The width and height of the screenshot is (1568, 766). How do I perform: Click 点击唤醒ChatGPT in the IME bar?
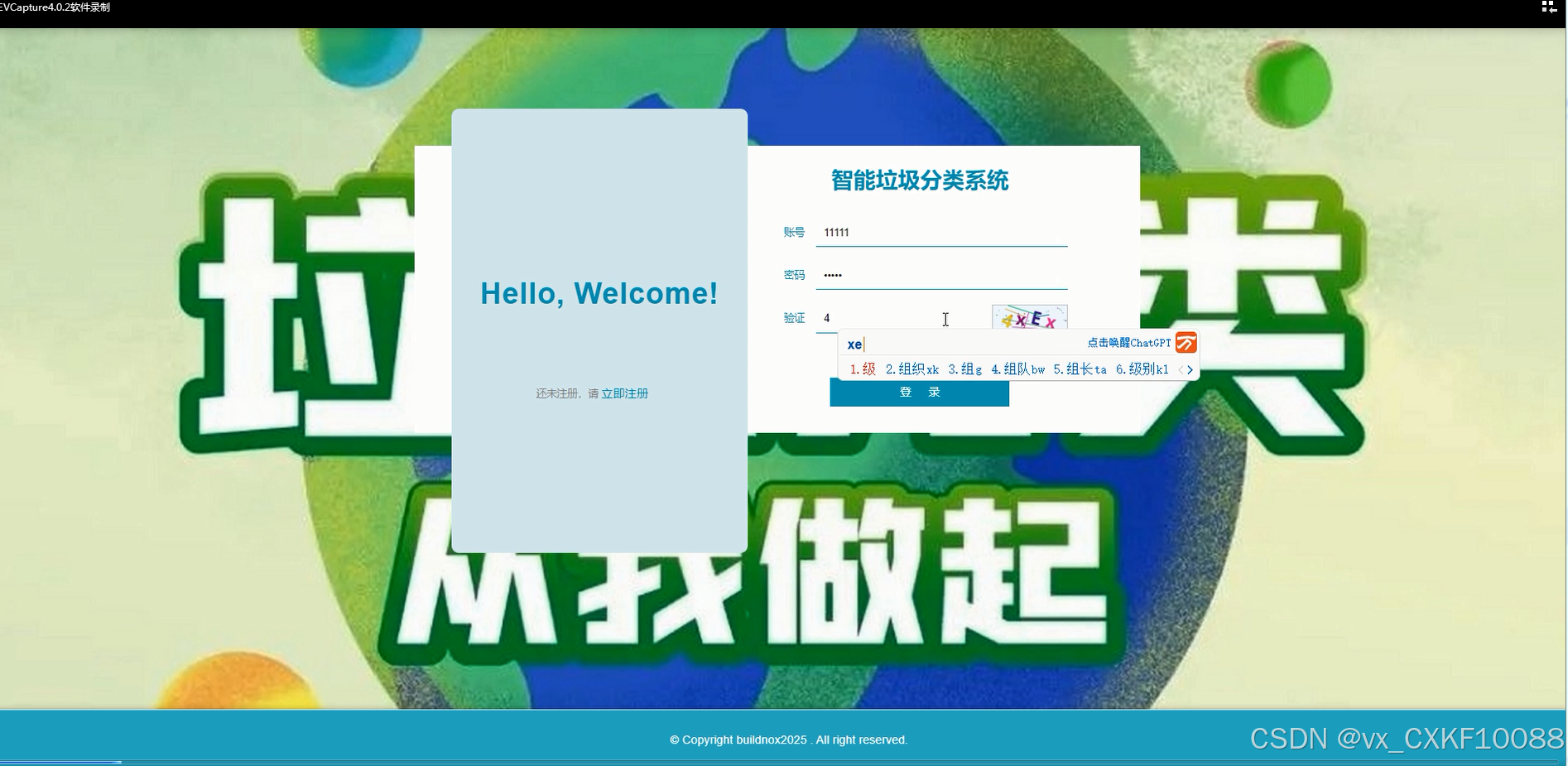point(1129,343)
